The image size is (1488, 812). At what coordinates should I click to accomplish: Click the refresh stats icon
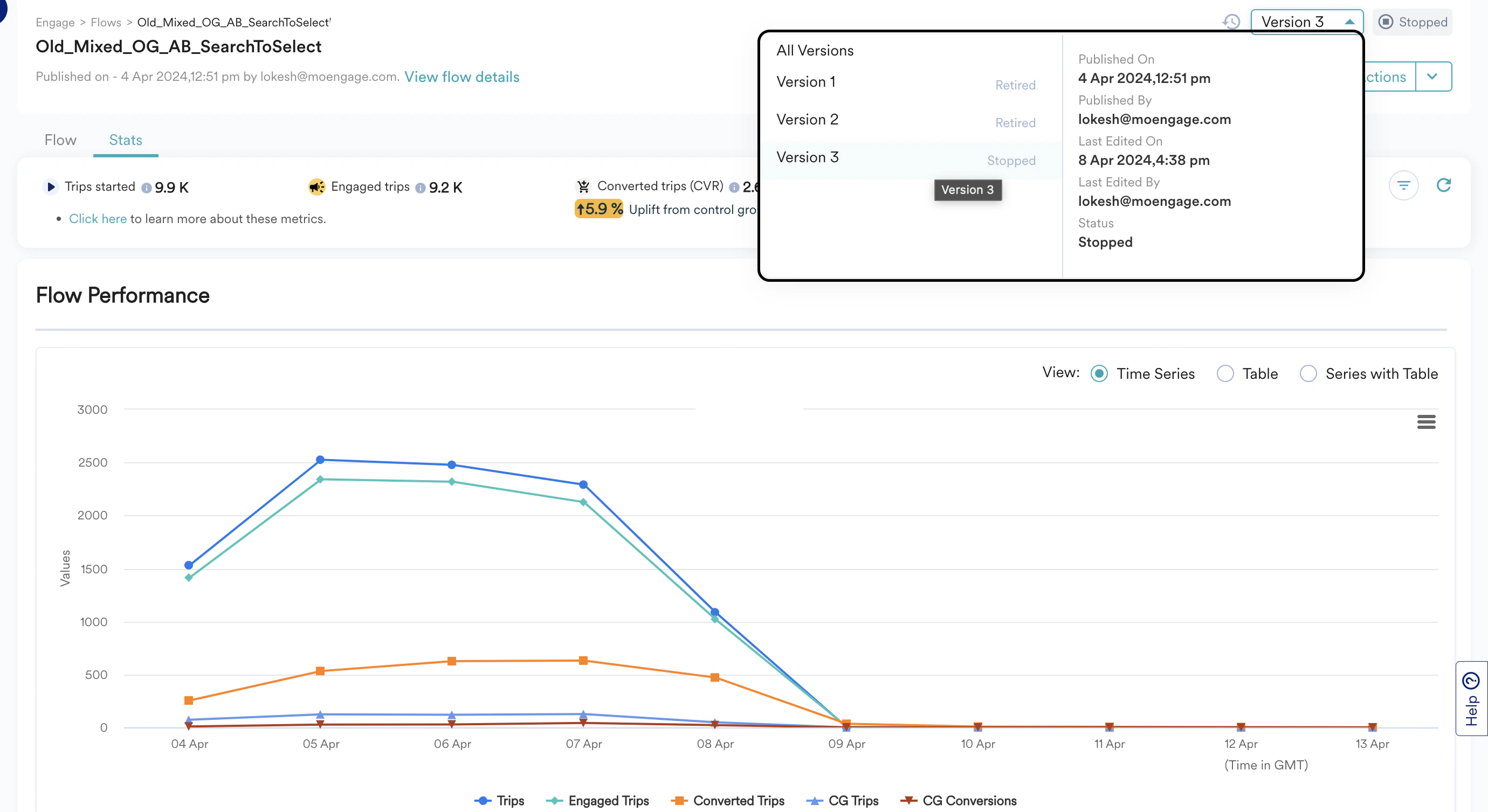1444,185
